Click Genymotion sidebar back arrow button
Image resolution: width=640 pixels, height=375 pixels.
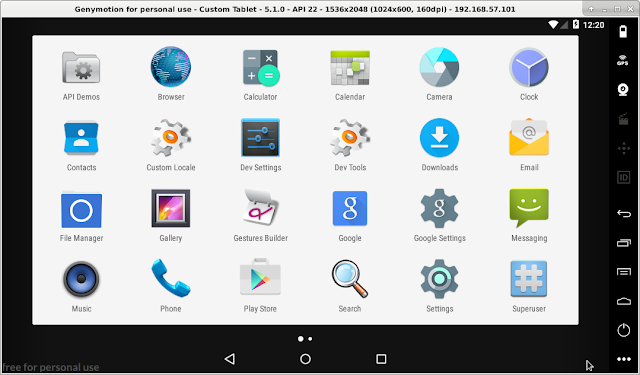(624, 213)
